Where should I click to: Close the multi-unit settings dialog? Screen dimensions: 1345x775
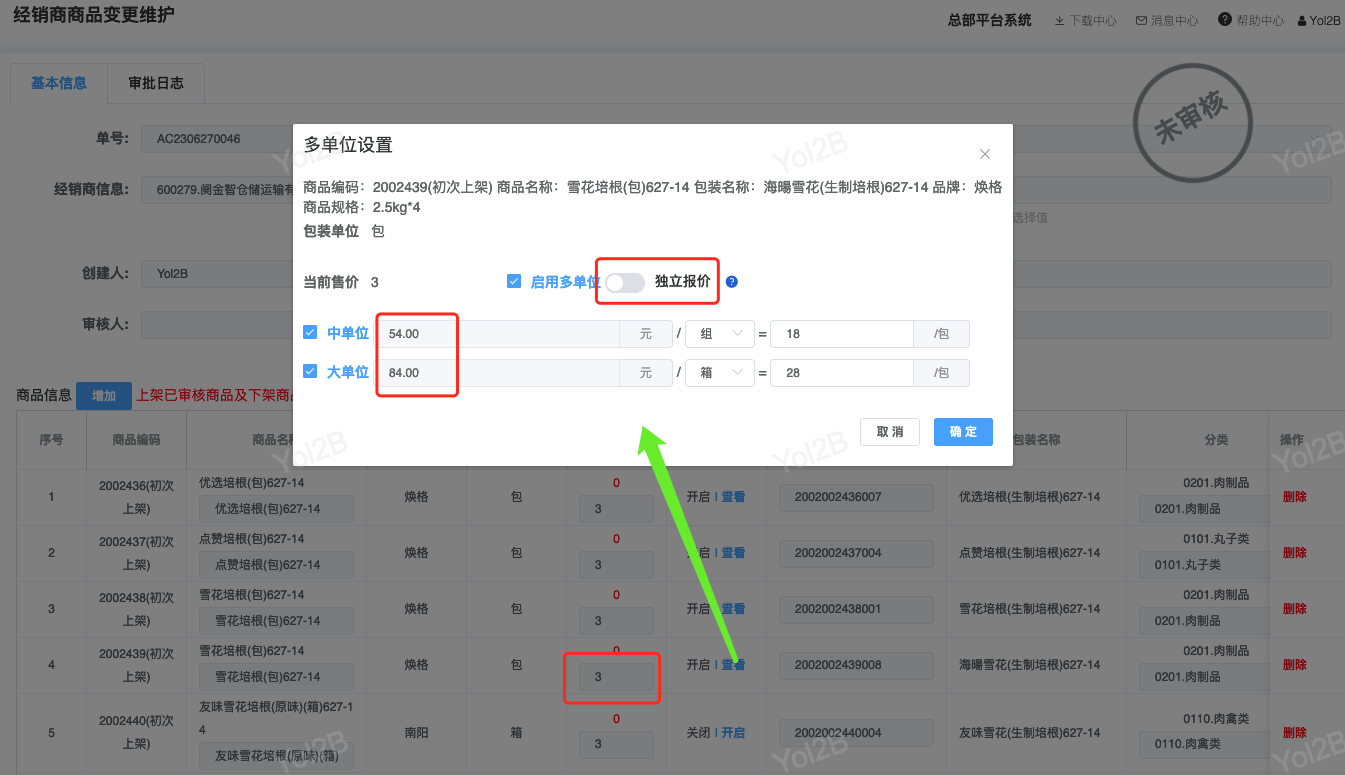click(985, 154)
